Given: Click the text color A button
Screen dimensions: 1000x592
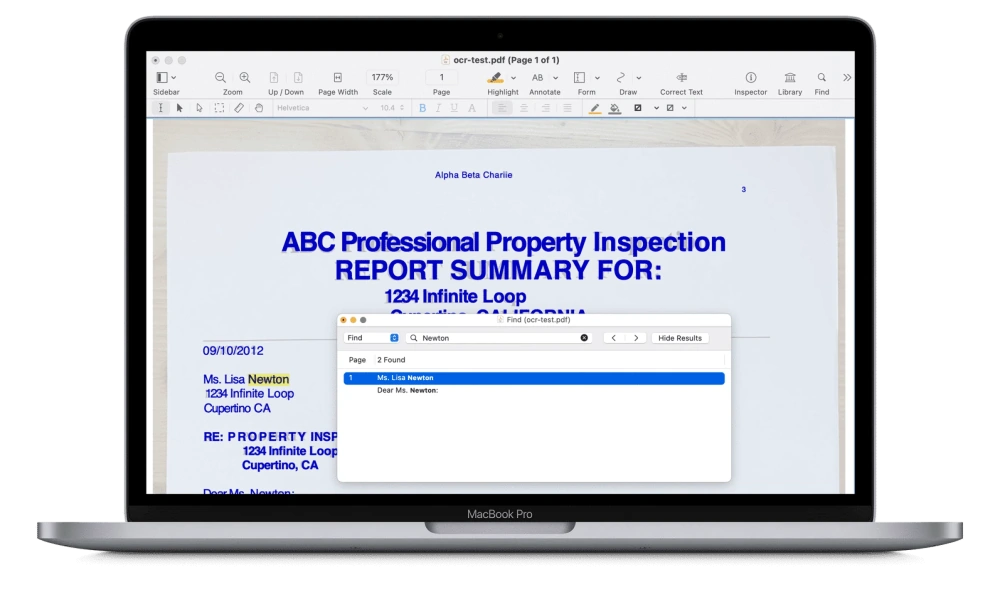Looking at the screenshot, I should click(x=472, y=108).
